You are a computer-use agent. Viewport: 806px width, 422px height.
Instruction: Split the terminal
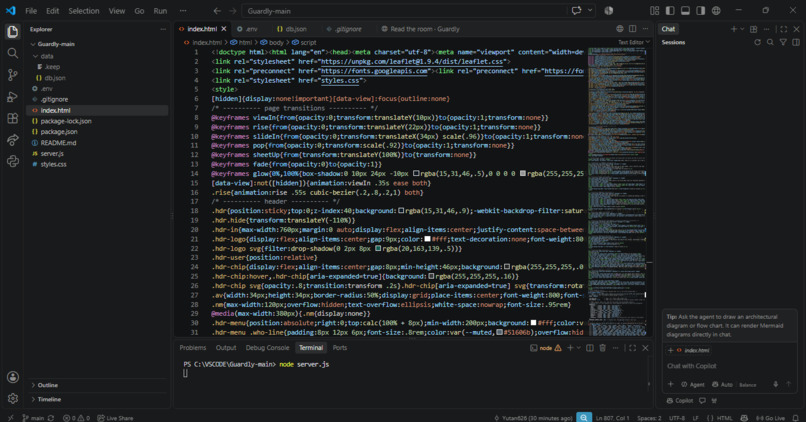tap(590, 348)
